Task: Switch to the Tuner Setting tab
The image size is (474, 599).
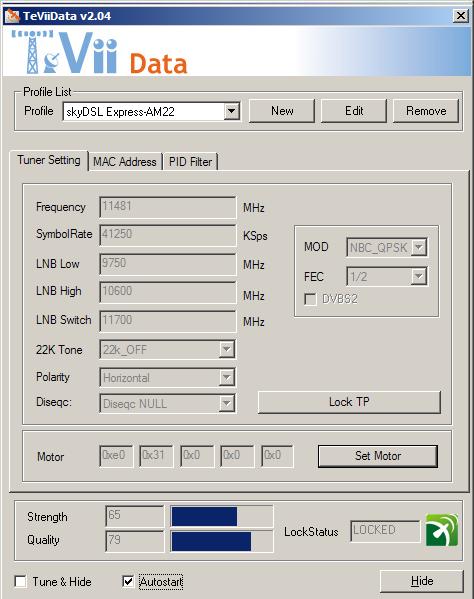Action: click(x=49, y=160)
